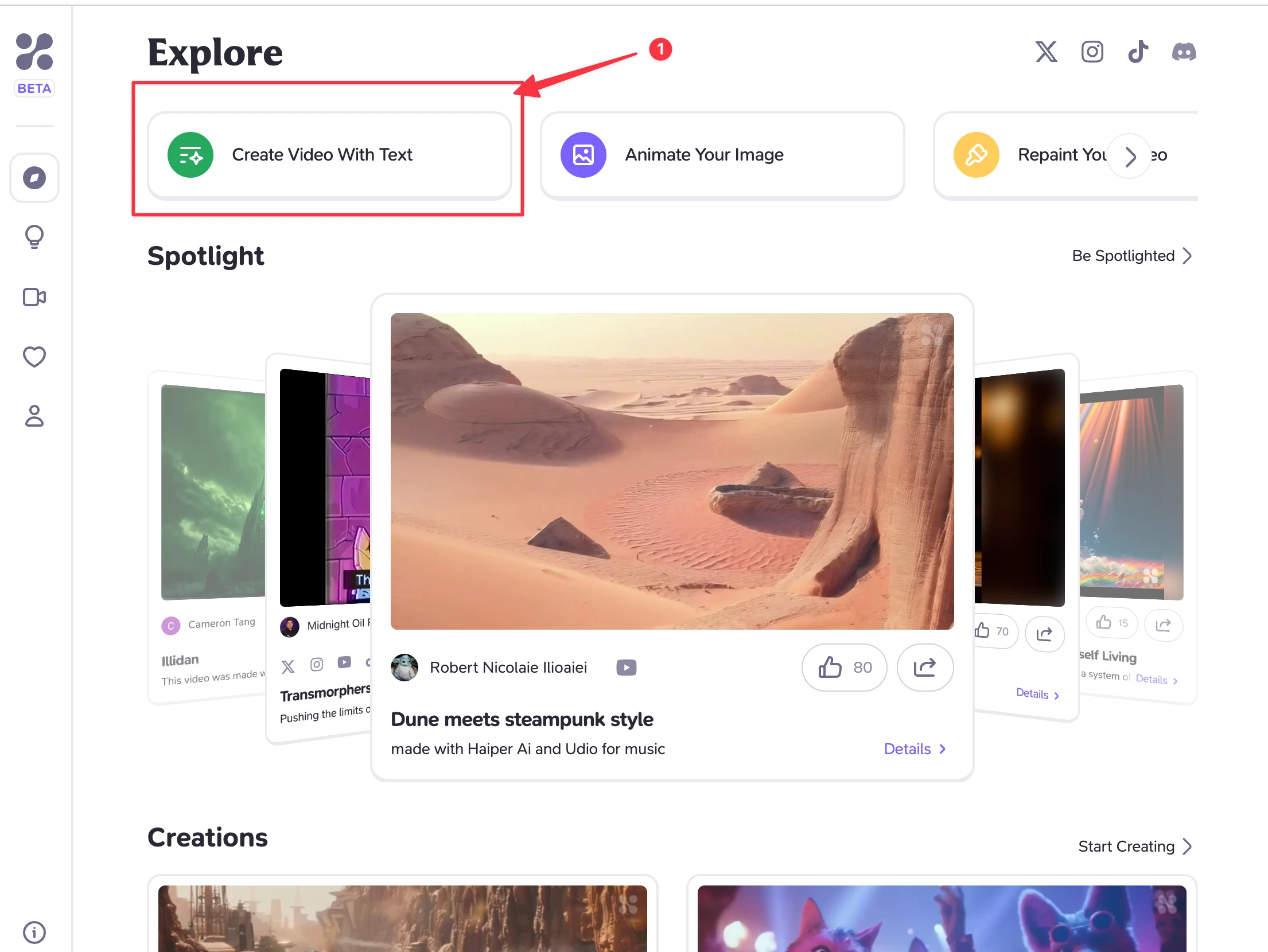This screenshot has width=1268, height=952.
Task: Click YouTube icon on Transmorphers card
Action: tap(344, 662)
